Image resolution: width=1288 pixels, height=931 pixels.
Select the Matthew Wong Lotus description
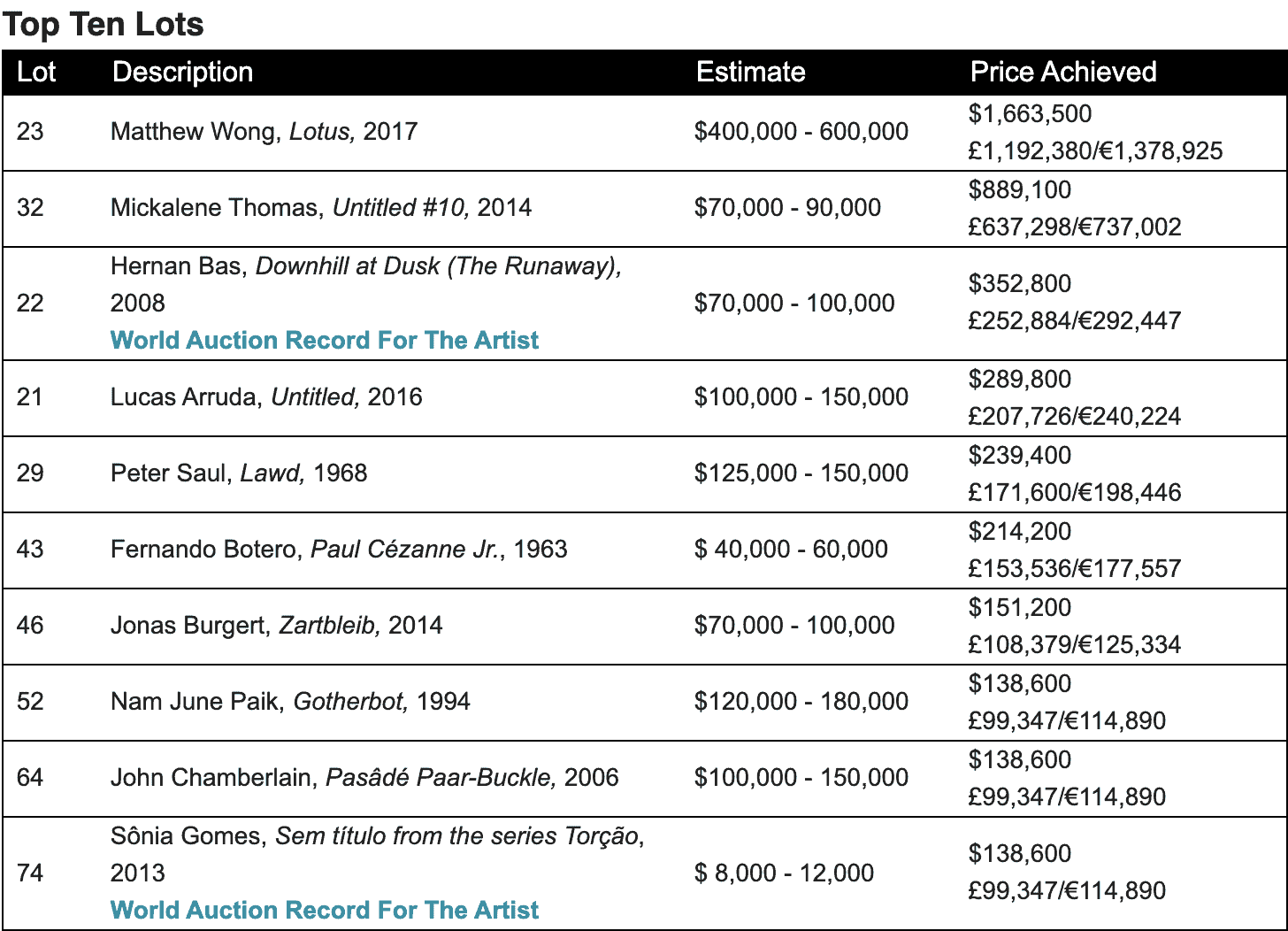[x=264, y=132]
